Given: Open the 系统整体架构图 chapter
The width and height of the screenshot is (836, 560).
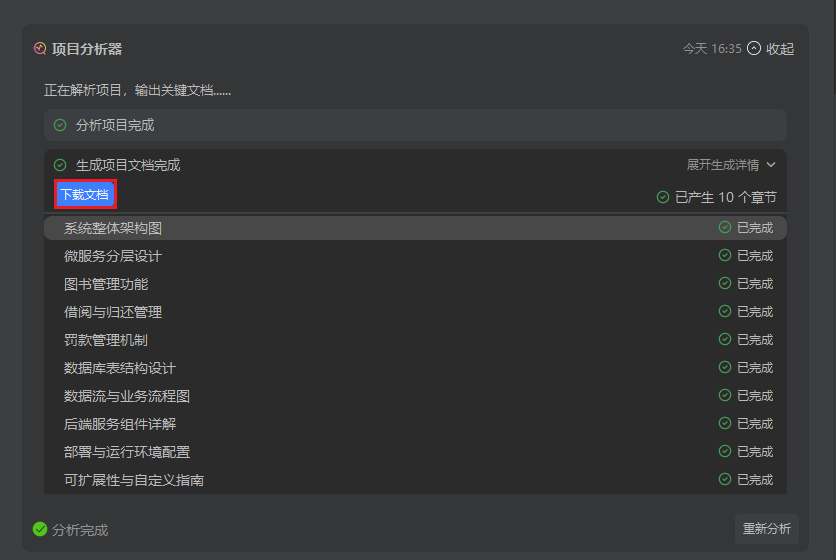Looking at the screenshot, I should [x=113, y=228].
